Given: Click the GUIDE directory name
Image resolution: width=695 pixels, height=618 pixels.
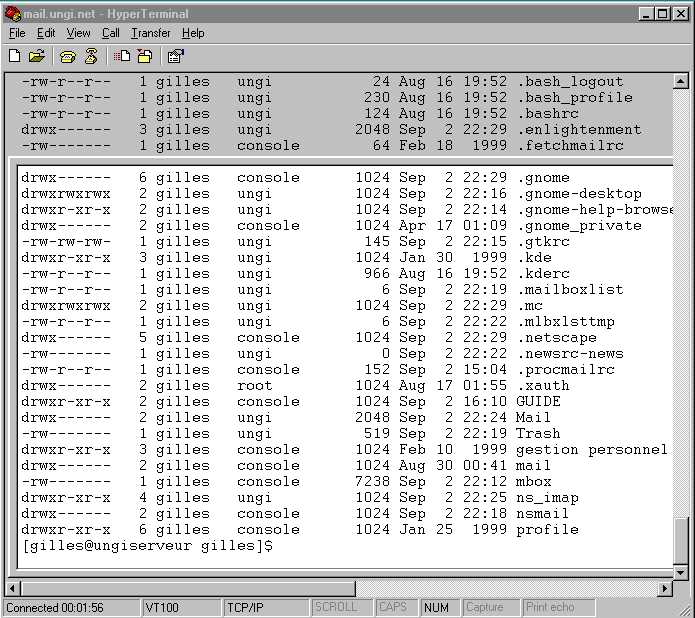Looking at the screenshot, I should (539, 401).
